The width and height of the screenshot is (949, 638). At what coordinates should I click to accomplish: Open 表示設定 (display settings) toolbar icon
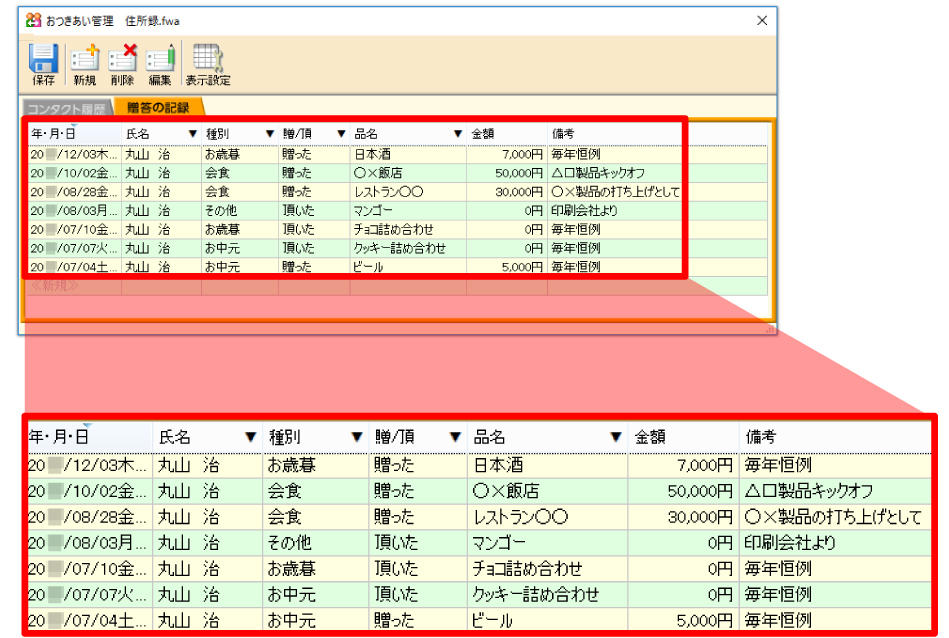208,64
